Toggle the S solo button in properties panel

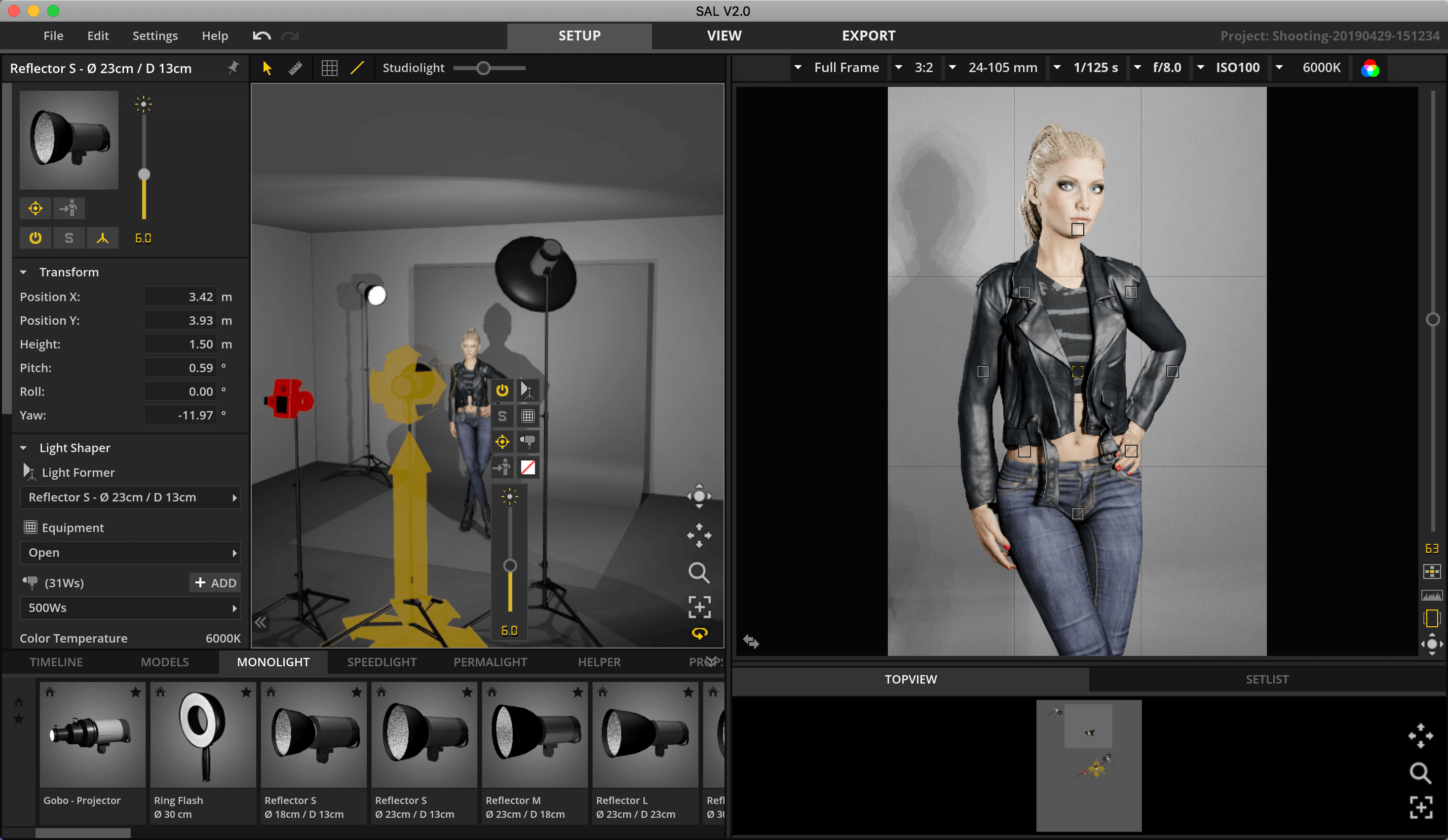pyautogui.click(x=69, y=238)
